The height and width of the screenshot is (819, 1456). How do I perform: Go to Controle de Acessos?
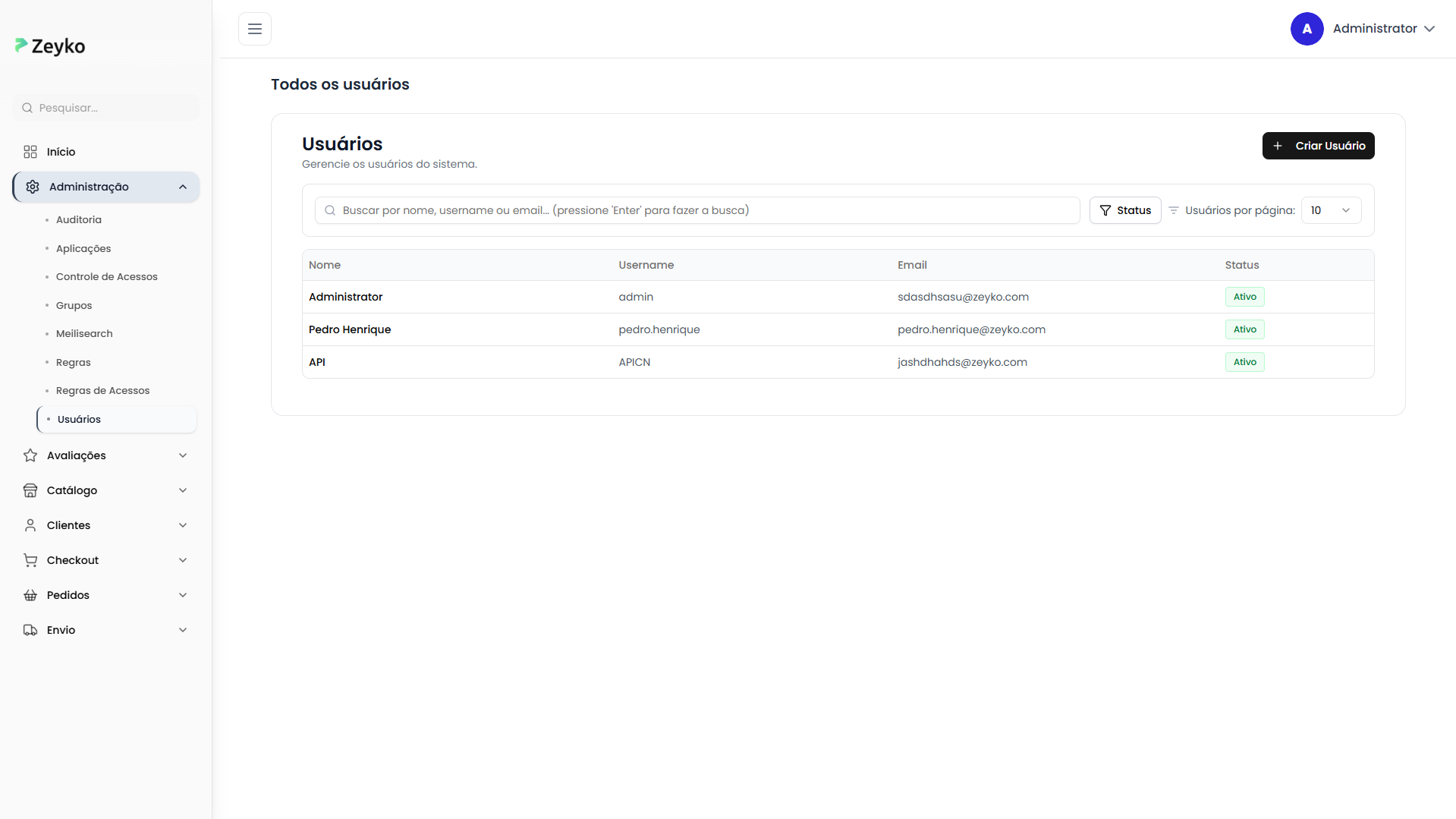(x=107, y=276)
